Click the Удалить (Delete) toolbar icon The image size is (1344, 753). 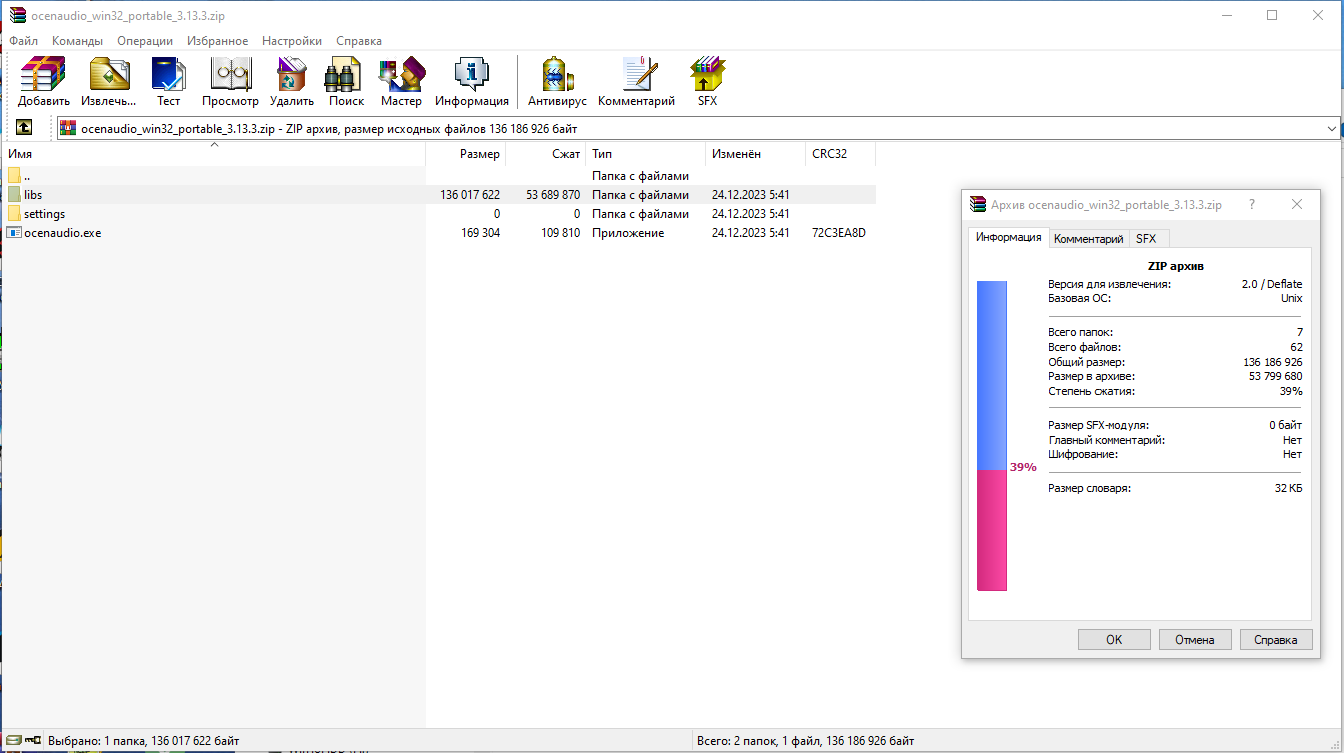click(x=291, y=75)
